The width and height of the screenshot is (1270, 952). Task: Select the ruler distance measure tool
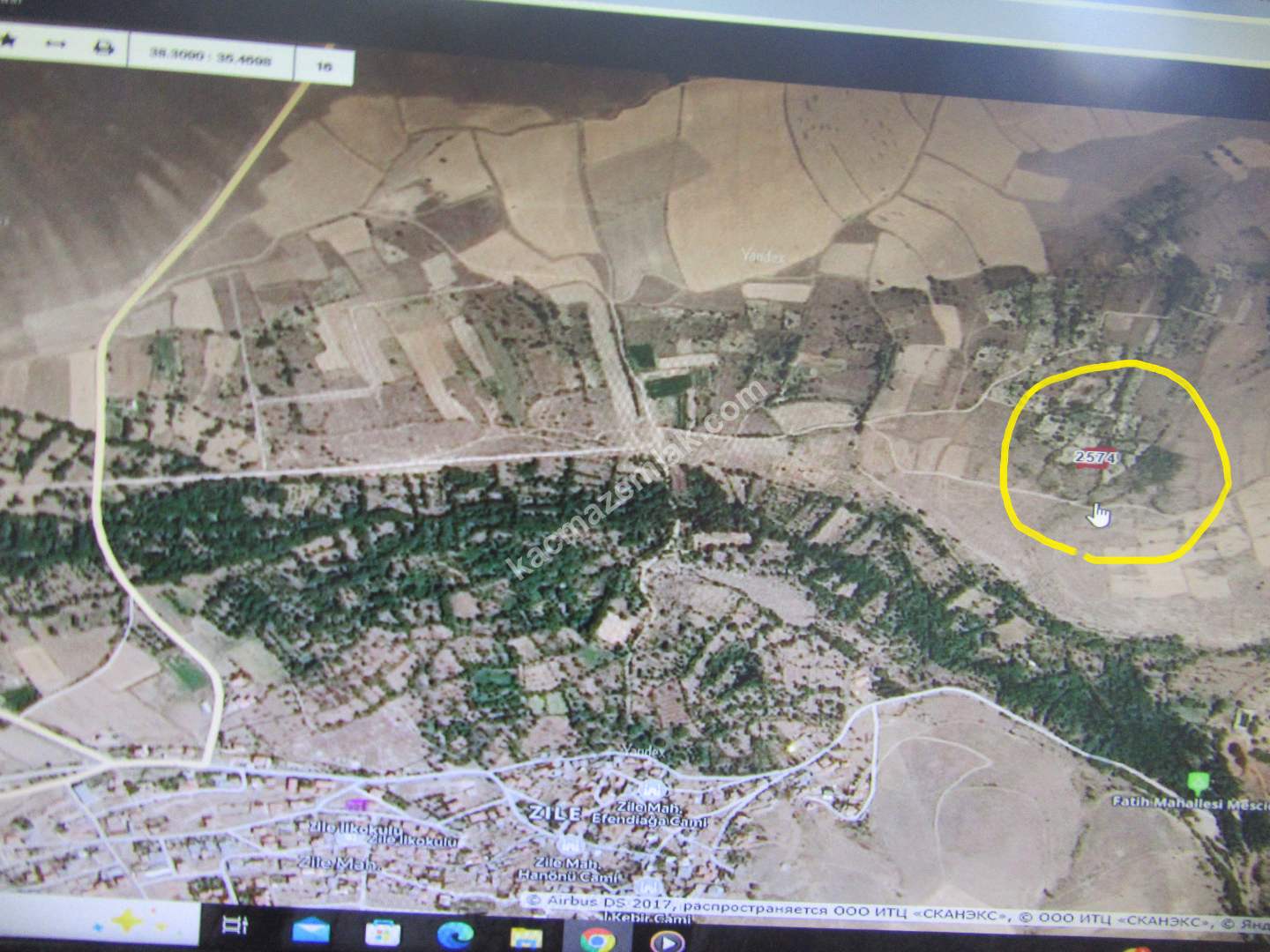coord(56,43)
